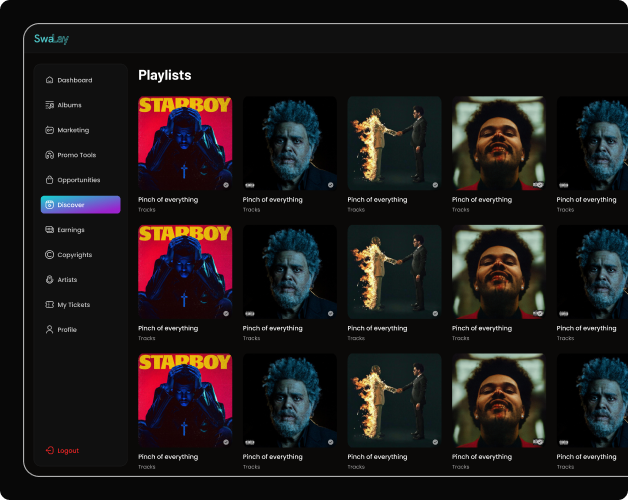Click the Swalay logo
628x500 pixels.
(x=51, y=39)
